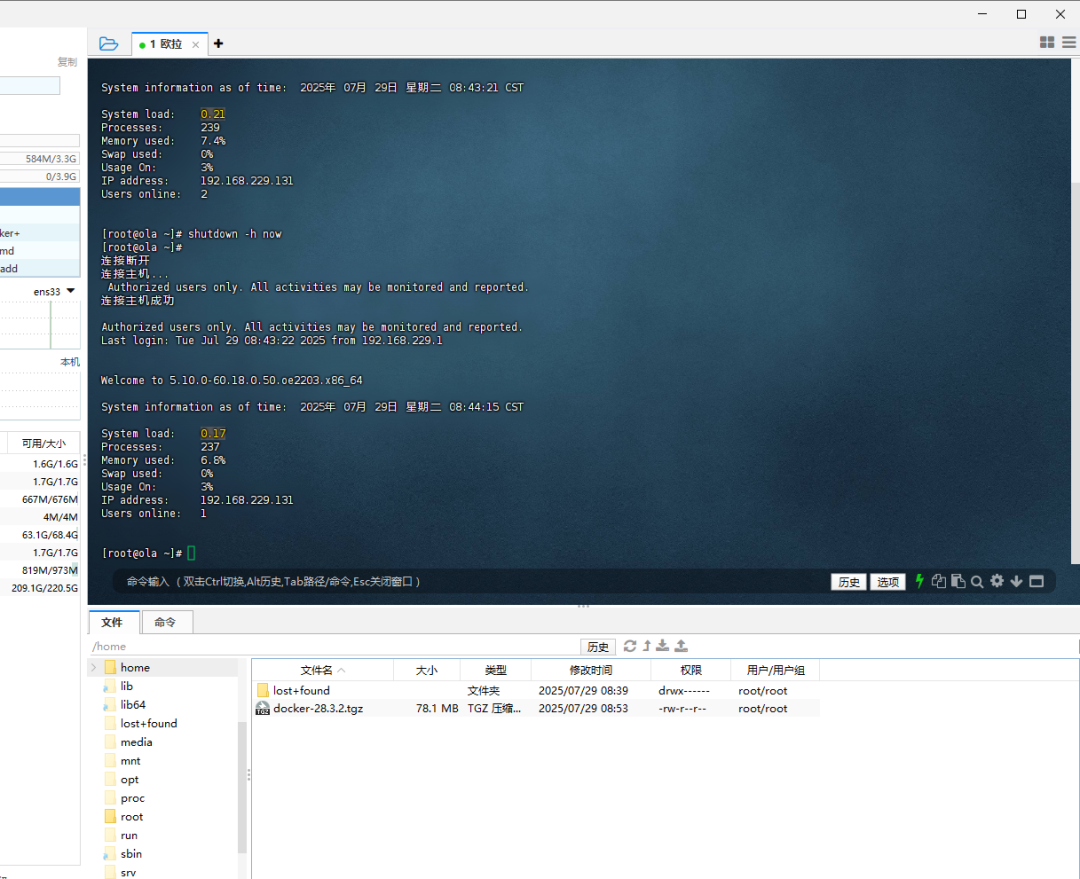Image resolution: width=1080 pixels, height=879 pixels.
Task: Select the run folder in the tree
Action: [121, 835]
